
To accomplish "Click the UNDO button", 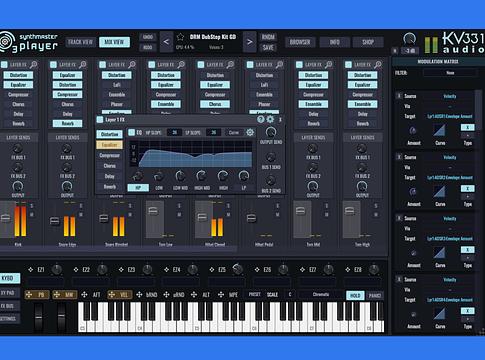I will [x=148, y=37].
